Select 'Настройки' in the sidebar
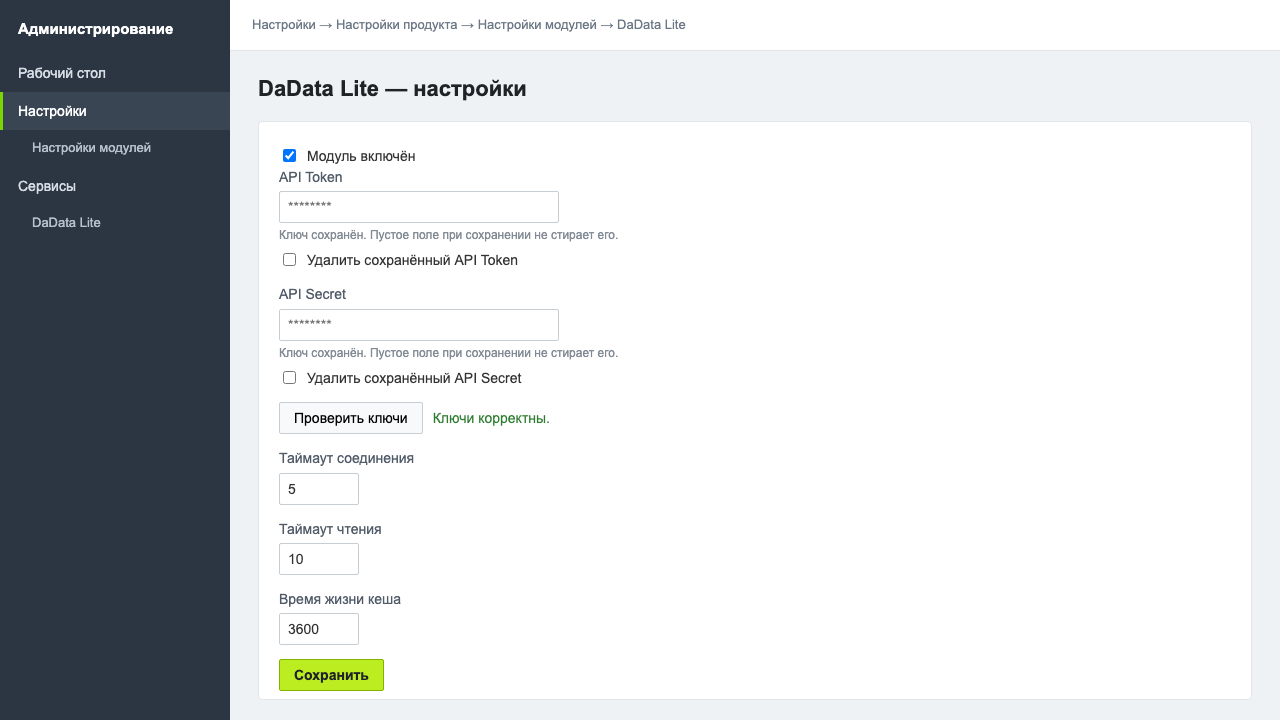Viewport: 1280px width, 720px height. pos(115,111)
